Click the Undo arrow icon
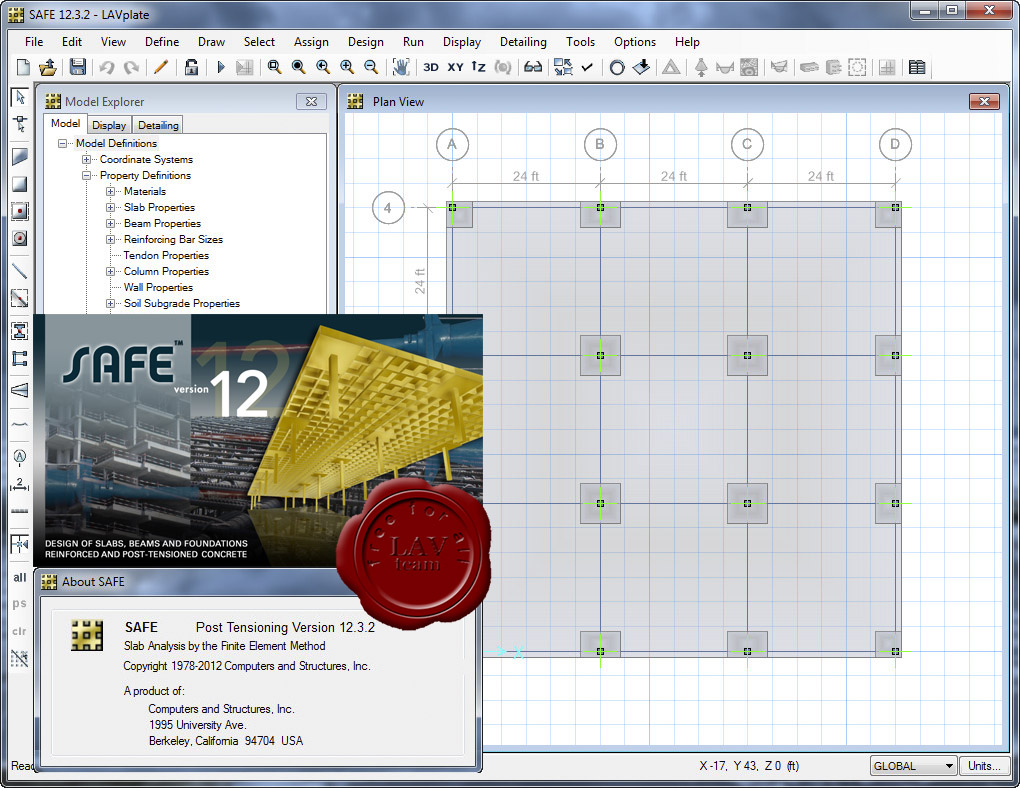This screenshot has width=1020, height=788. [x=107, y=67]
